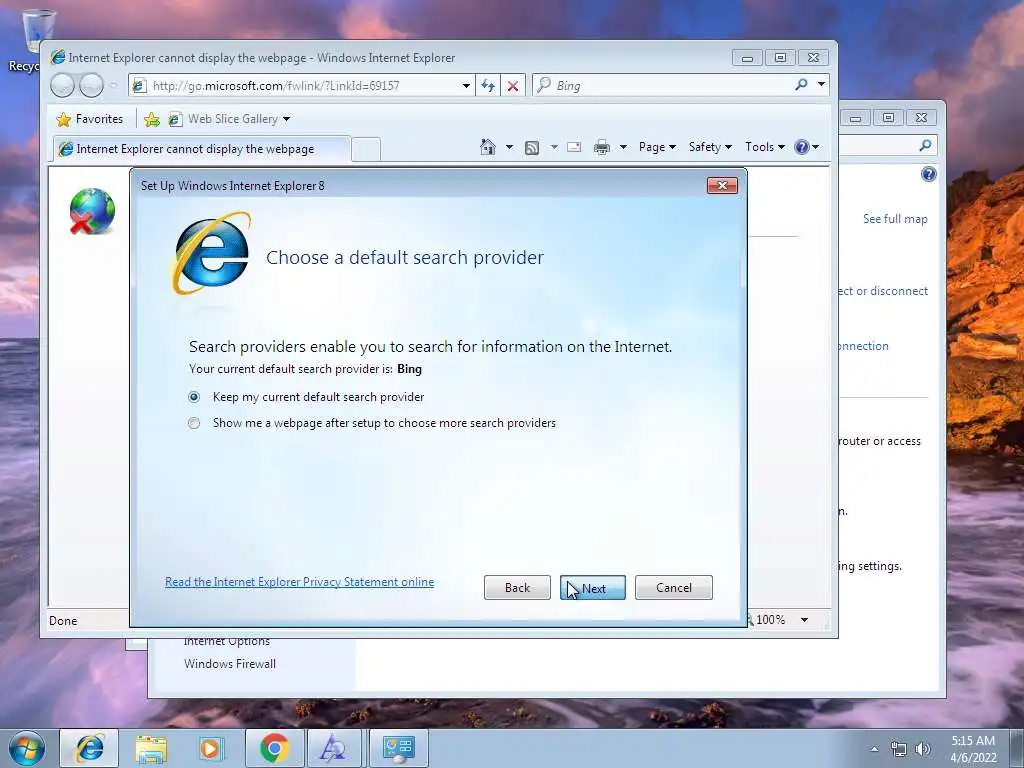
Task: Open the Windows Start menu
Action: click(27, 748)
